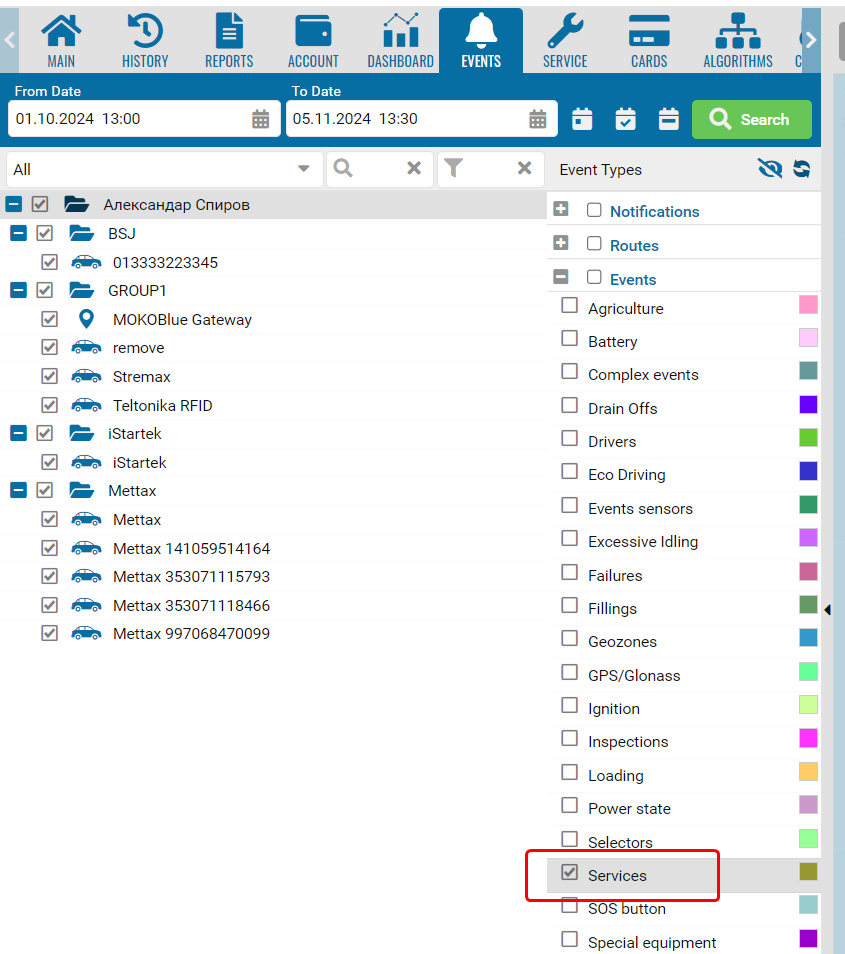Open the All group dropdown
This screenshot has width=845, height=954.
304,169
